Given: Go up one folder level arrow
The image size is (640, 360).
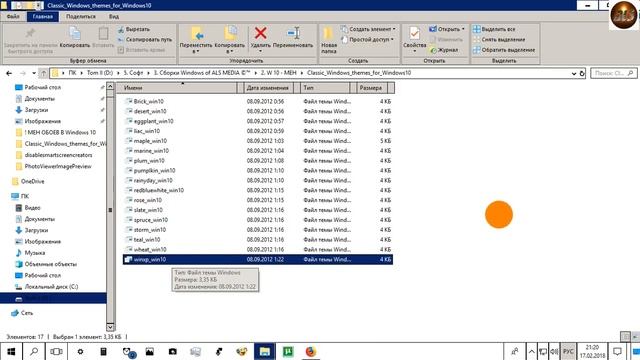Looking at the screenshot, I should 43,73.
